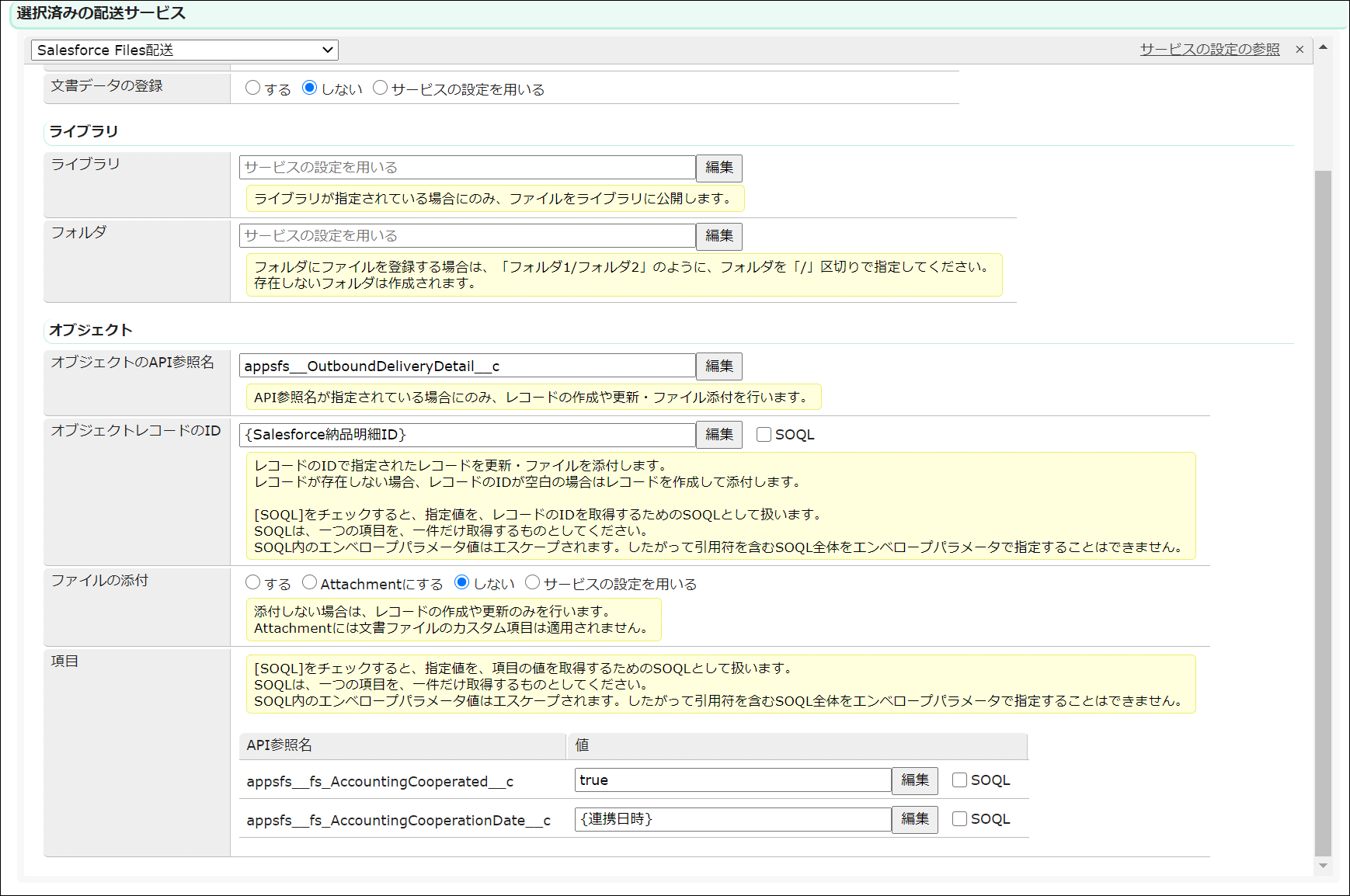This screenshot has width=1350, height=896.
Task: Click 編集 for the AccountingCooperationDate field
Action: [x=914, y=819]
